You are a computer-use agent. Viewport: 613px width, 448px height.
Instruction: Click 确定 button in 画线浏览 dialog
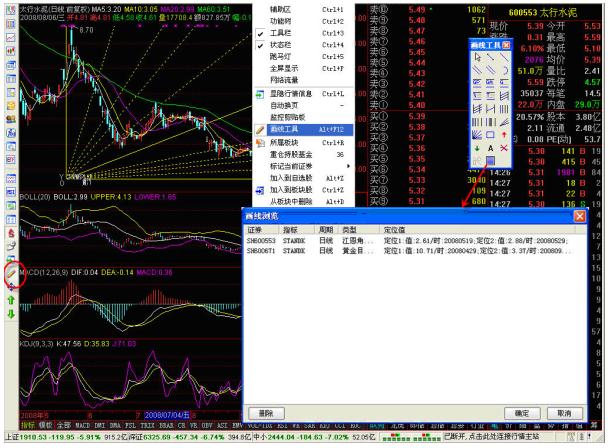(x=522, y=413)
